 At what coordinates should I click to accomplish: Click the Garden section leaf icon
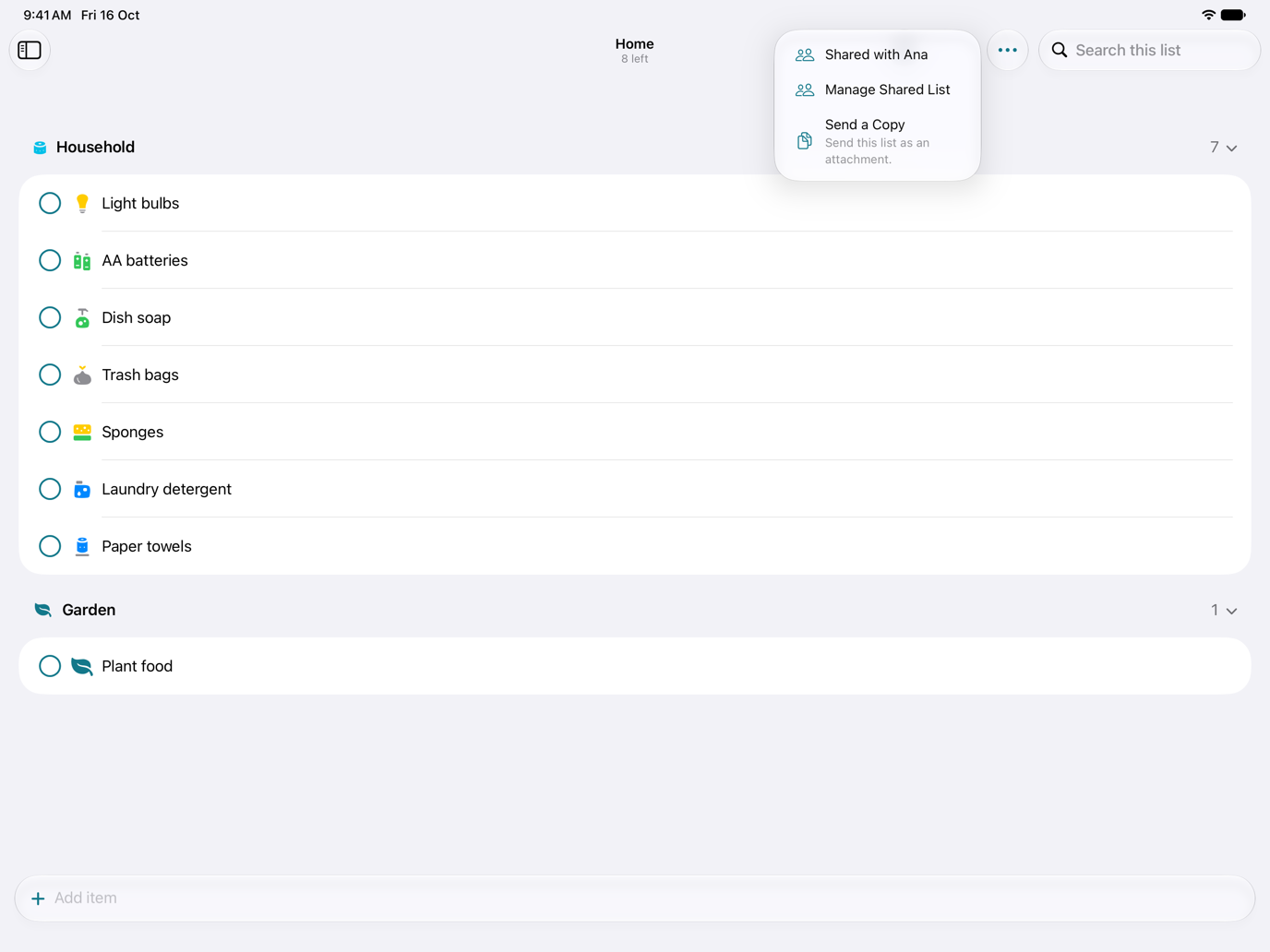point(42,610)
